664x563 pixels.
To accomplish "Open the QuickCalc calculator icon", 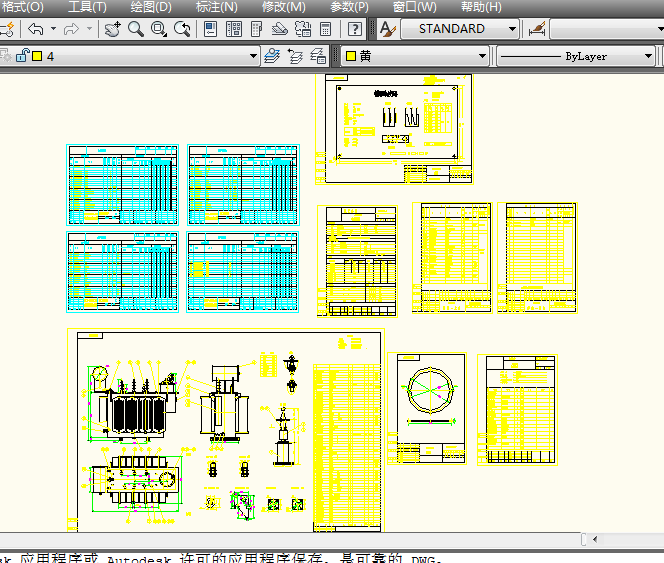I will [325, 29].
